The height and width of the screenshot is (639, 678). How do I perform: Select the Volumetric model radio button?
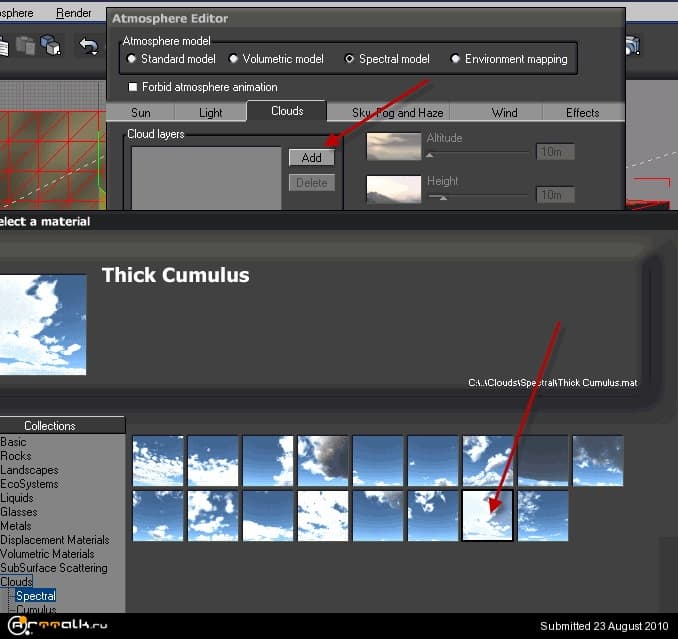pyautogui.click(x=233, y=58)
